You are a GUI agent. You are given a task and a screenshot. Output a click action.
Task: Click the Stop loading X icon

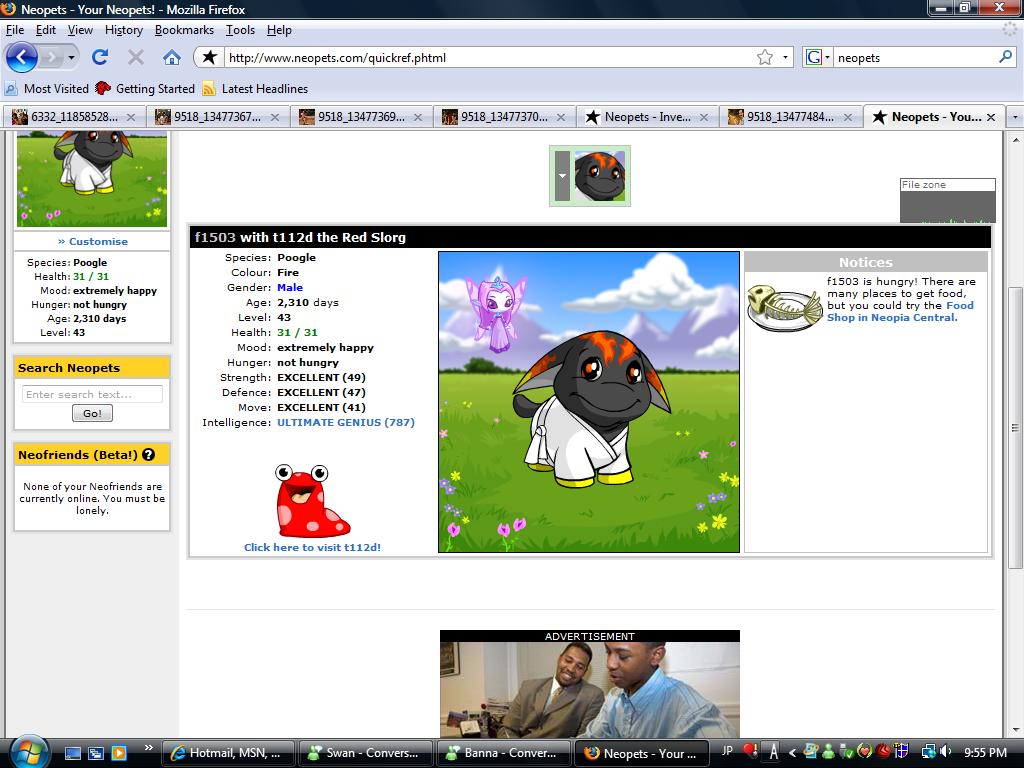[136, 57]
